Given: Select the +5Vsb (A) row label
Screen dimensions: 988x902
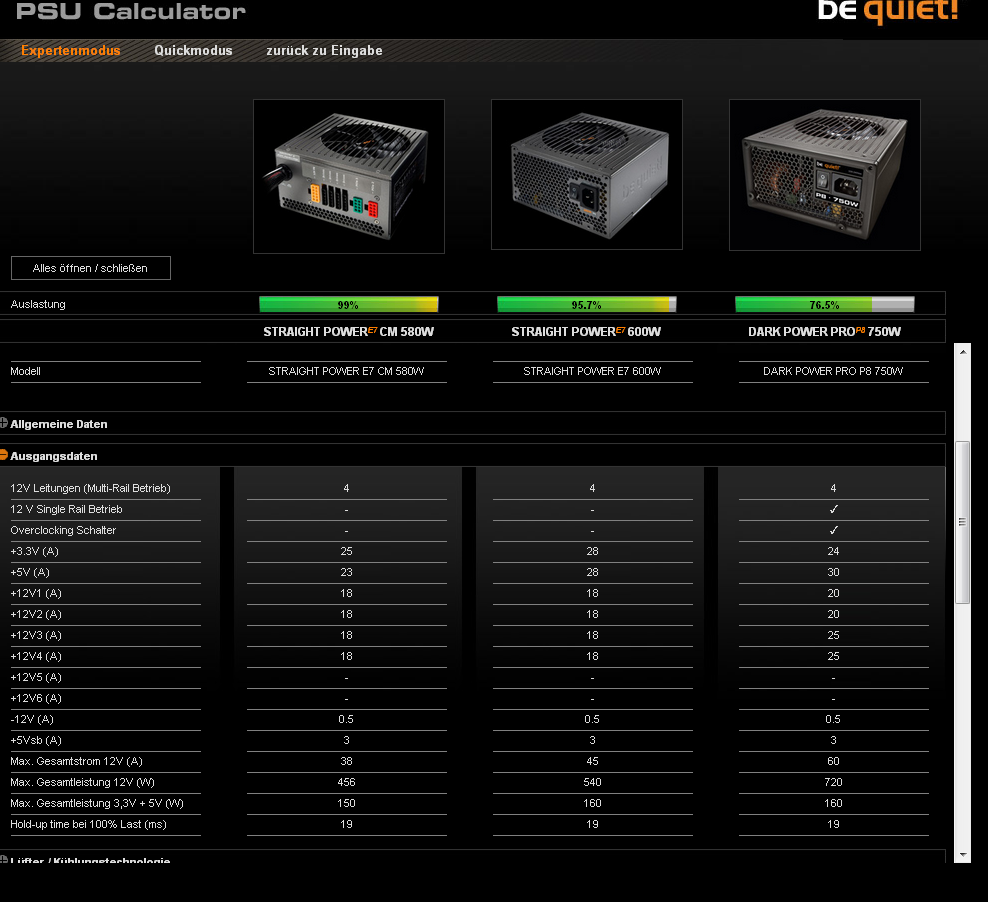Looking at the screenshot, I should pos(36,740).
